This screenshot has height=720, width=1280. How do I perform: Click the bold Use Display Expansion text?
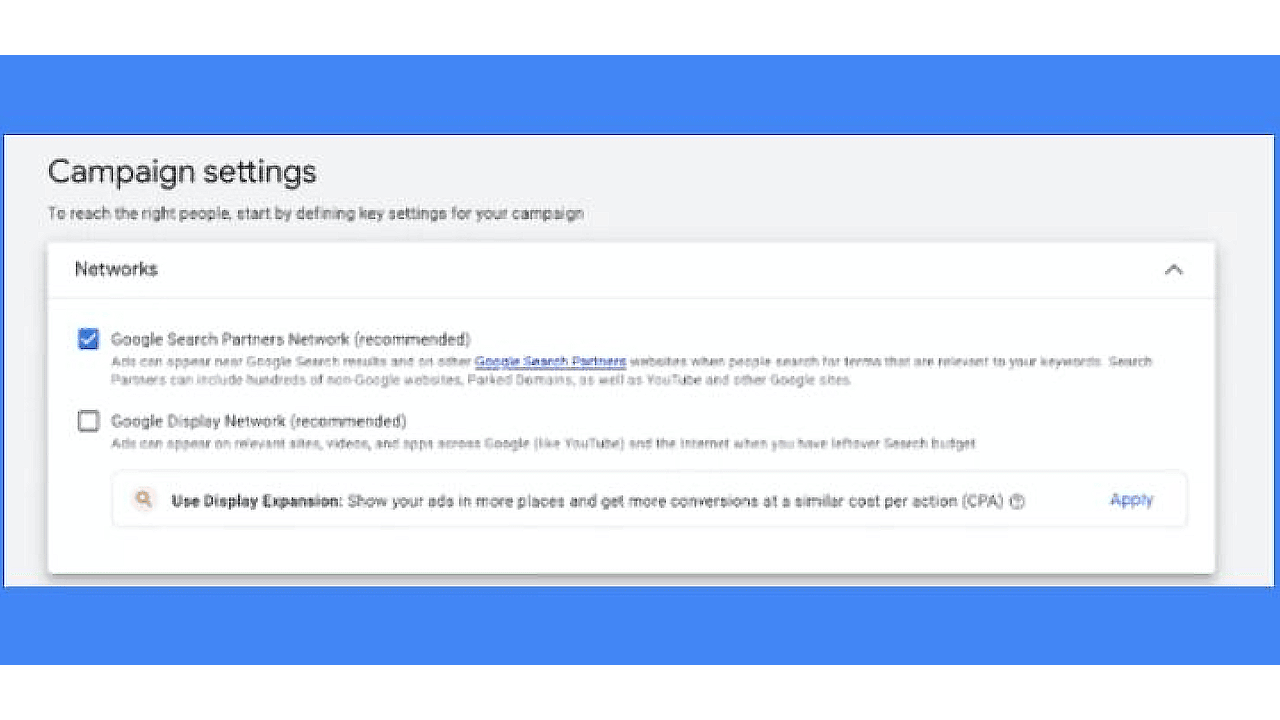257,501
